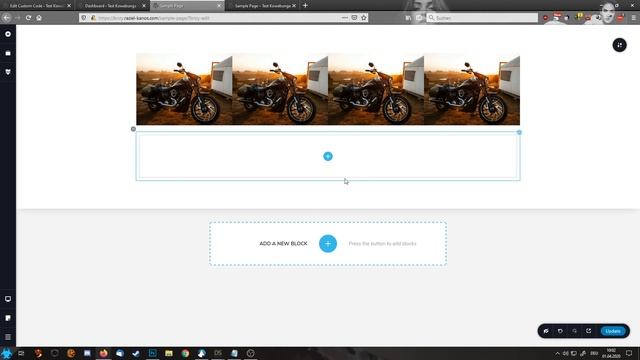Image resolution: width=640 pixels, height=360 pixels.
Task: Toggle hidden elements in bottom bar
Action: (546, 331)
